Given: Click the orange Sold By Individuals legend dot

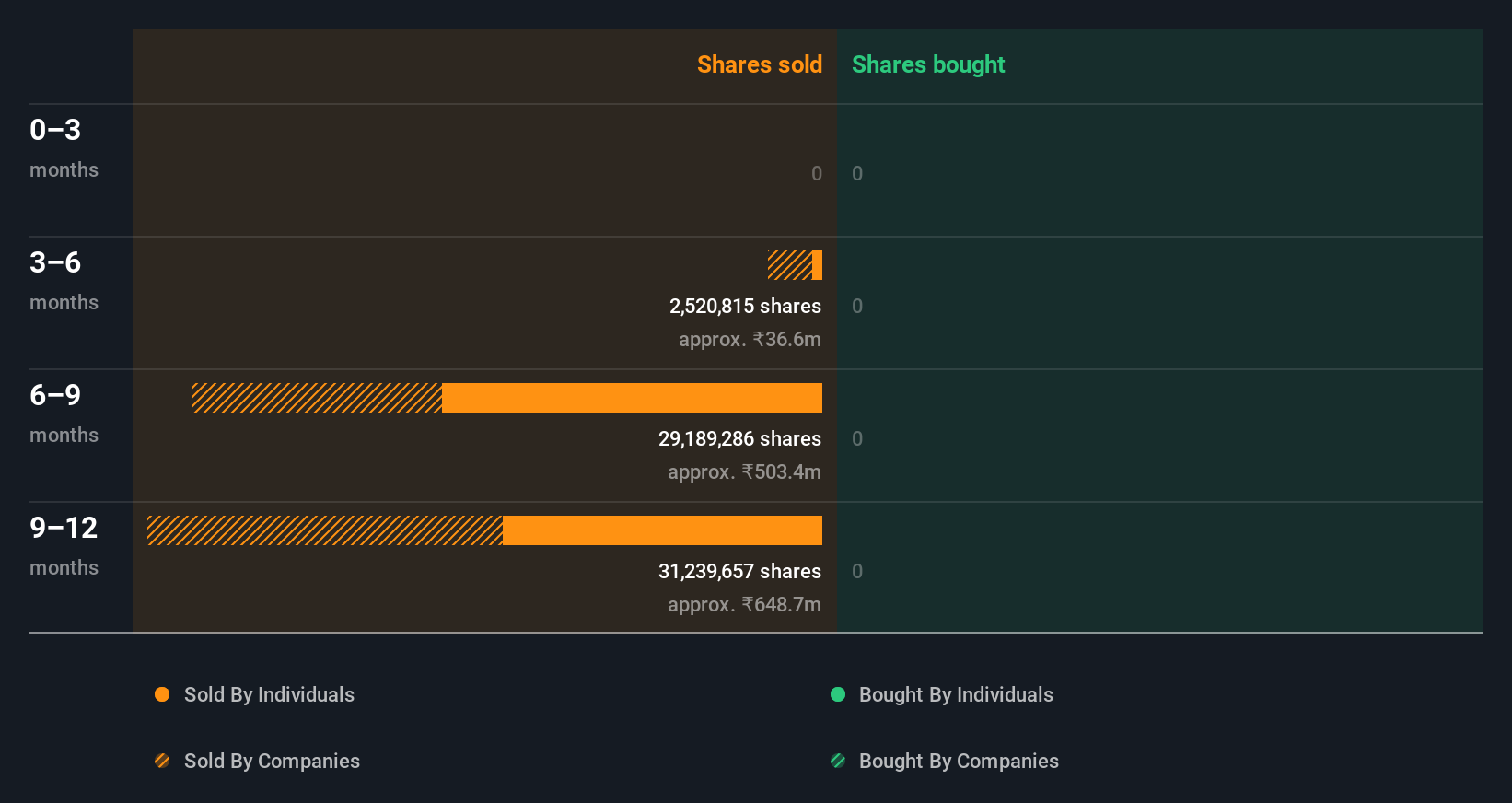Looking at the screenshot, I should coord(162,694).
